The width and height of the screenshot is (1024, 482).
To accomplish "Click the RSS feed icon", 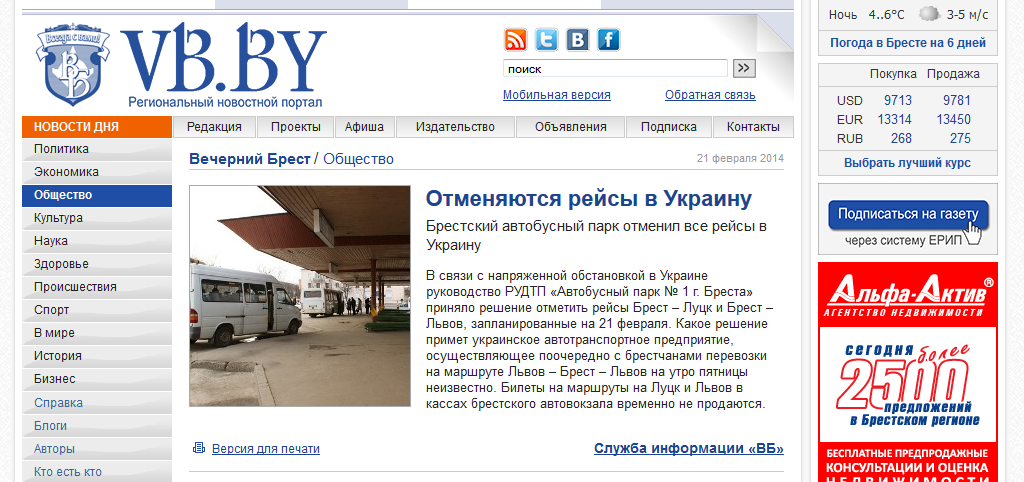I will (x=515, y=40).
